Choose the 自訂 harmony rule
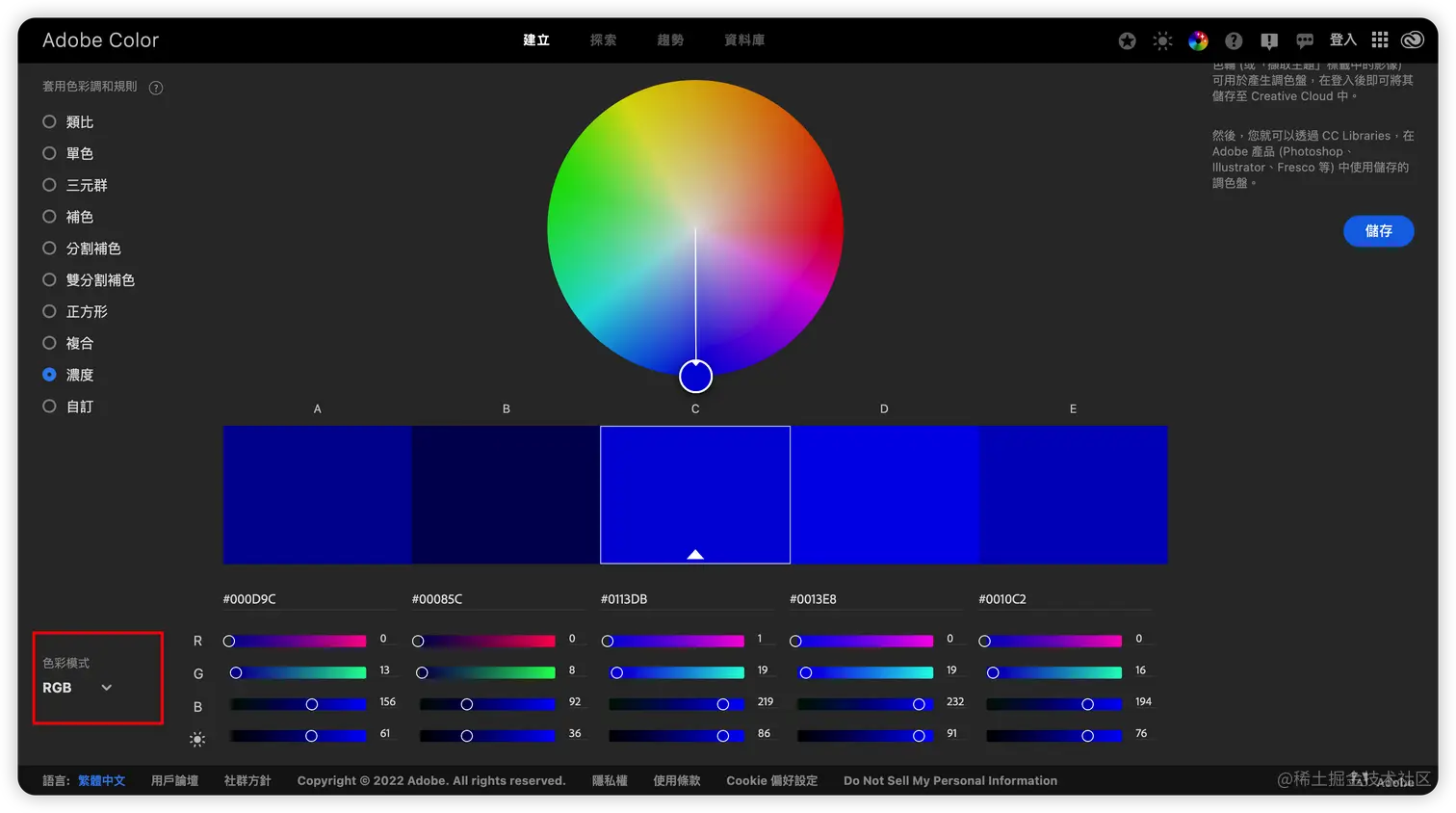 pos(68,406)
